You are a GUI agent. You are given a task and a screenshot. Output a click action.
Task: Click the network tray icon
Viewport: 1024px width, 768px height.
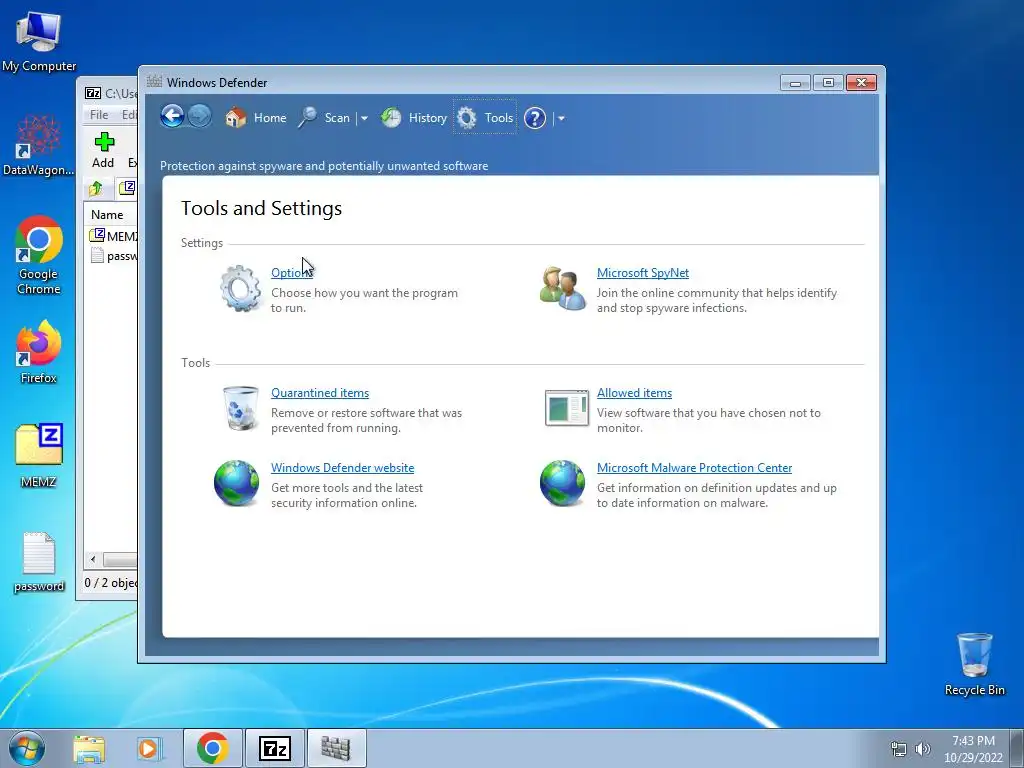click(x=899, y=749)
